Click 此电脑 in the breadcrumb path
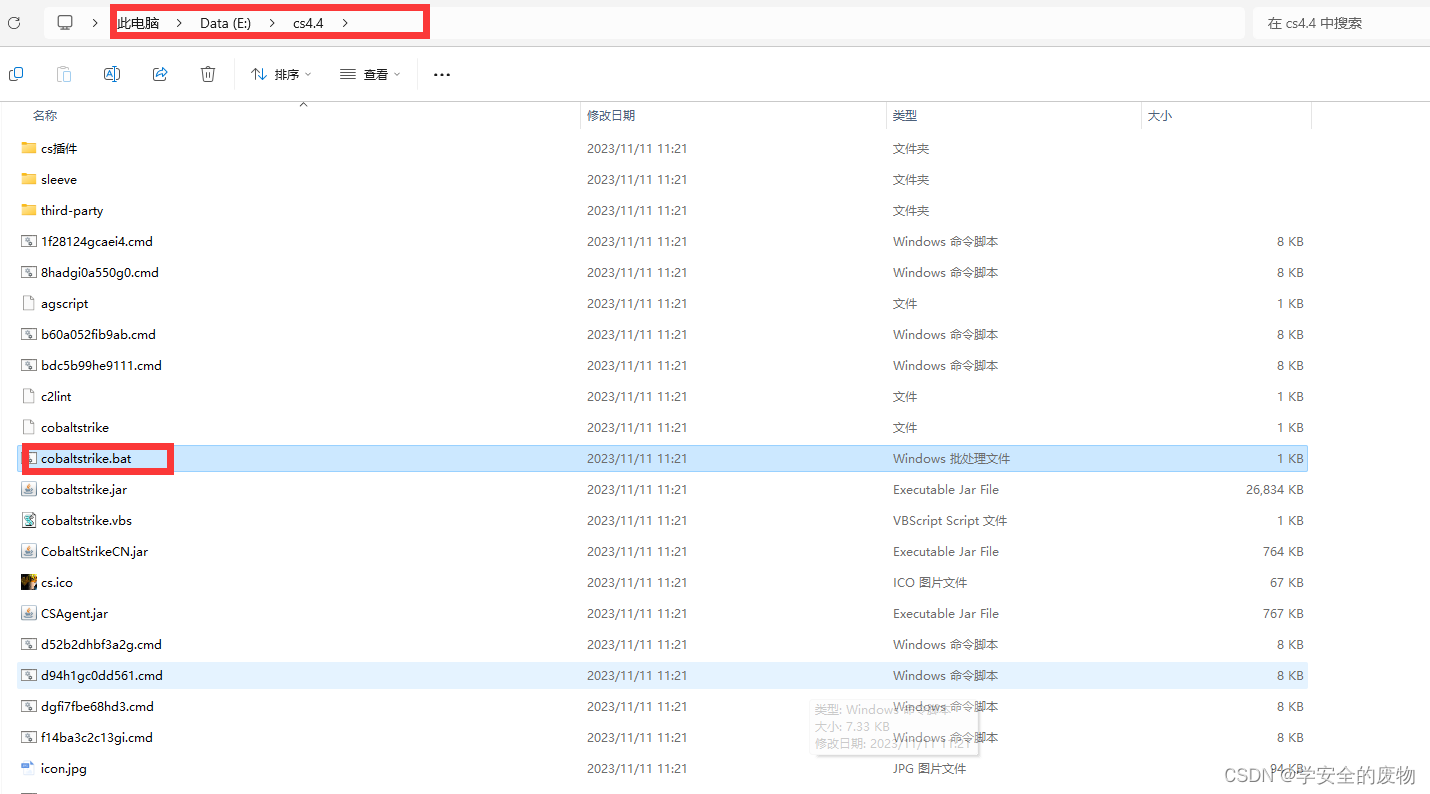Image resolution: width=1430 pixels, height=794 pixels. [x=138, y=22]
